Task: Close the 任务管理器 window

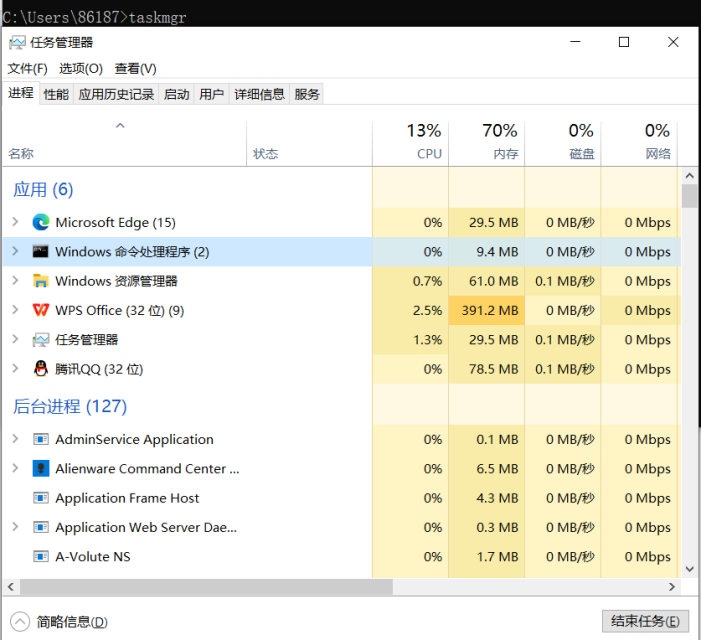Action: click(x=673, y=42)
